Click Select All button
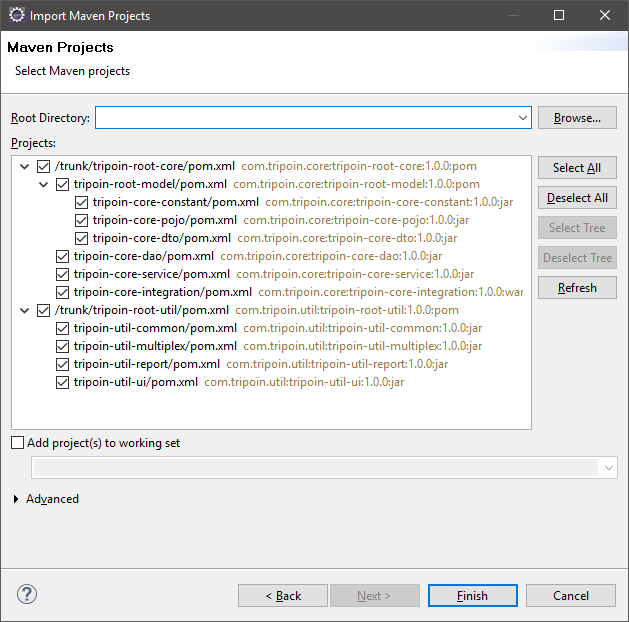Screen dimensions: 629x622 (577, 168)
